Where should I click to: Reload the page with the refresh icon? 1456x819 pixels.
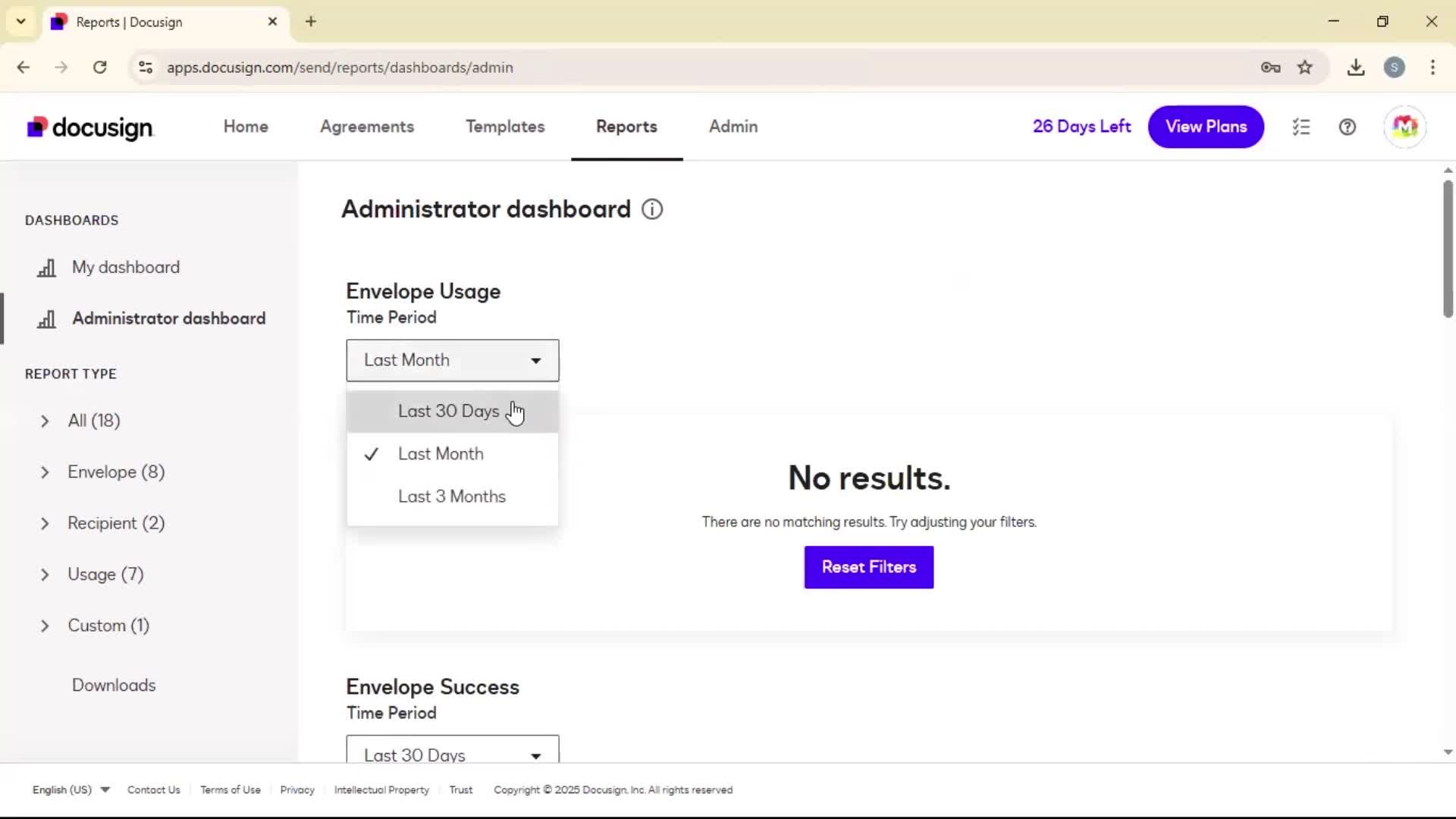tap(99, 67)
